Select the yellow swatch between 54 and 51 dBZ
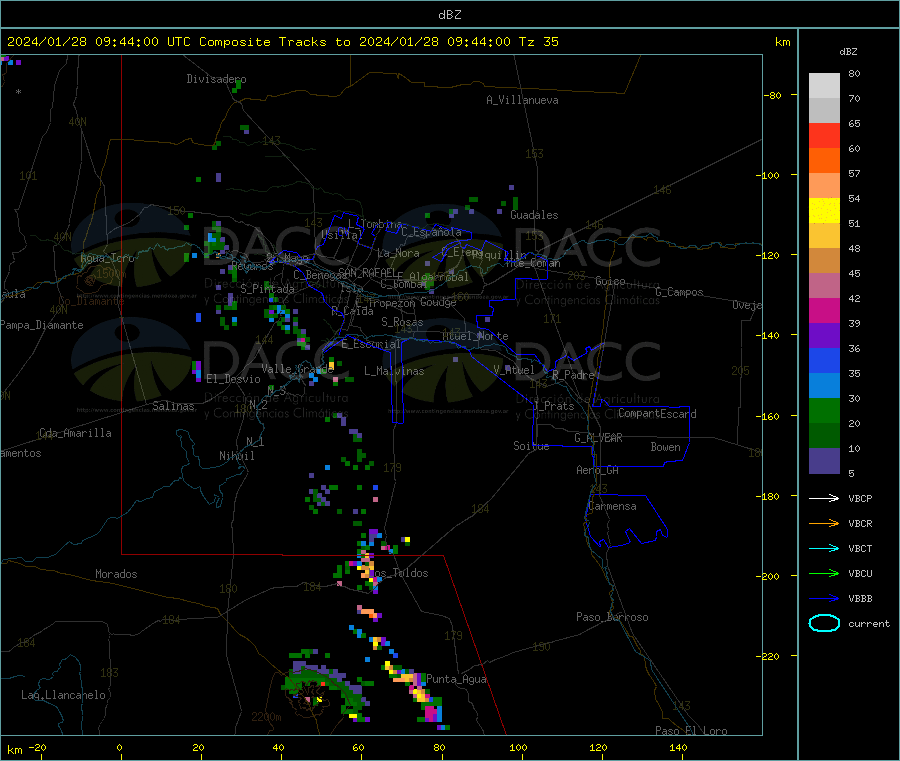900x761 pixels. 824,211
